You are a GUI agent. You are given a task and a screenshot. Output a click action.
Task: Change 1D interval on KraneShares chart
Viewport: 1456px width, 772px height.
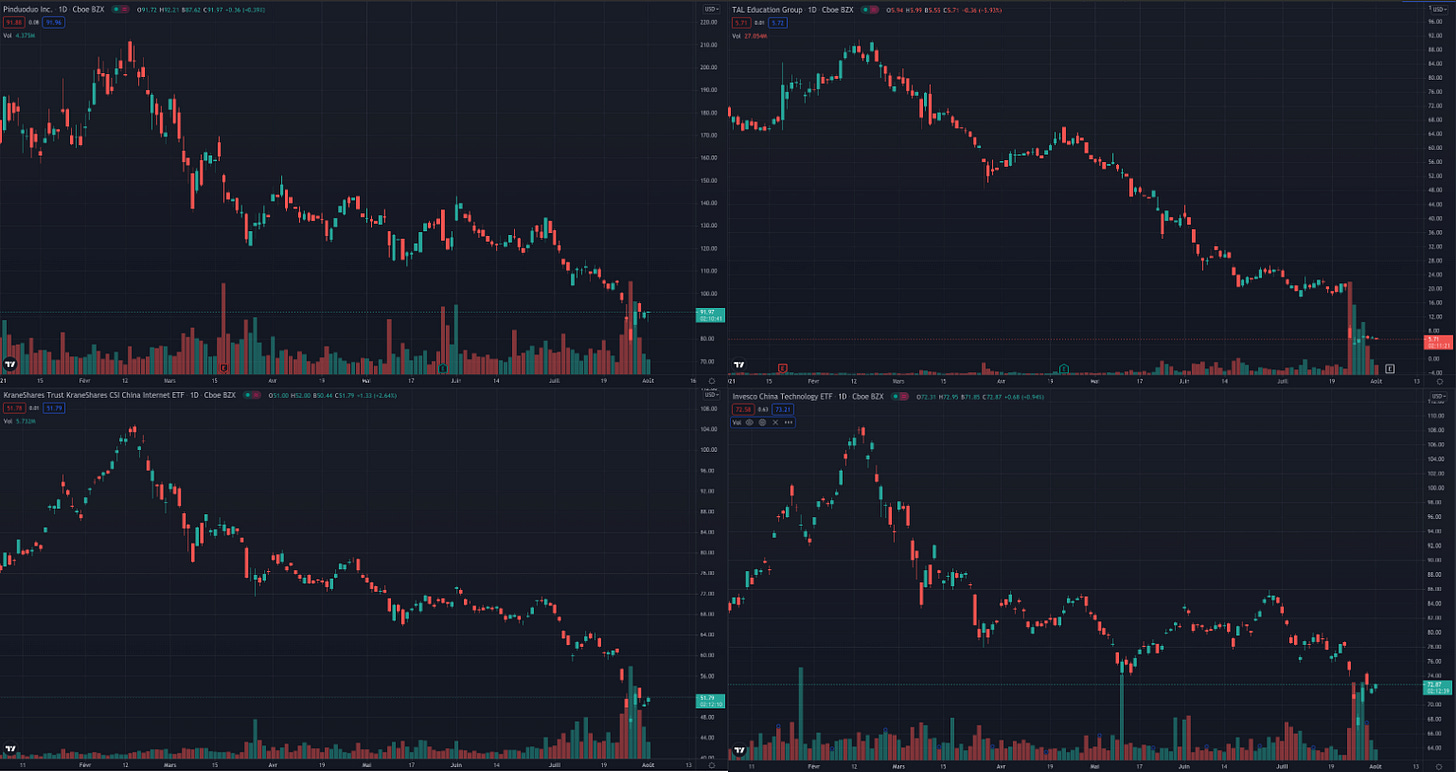click(194, 395)
